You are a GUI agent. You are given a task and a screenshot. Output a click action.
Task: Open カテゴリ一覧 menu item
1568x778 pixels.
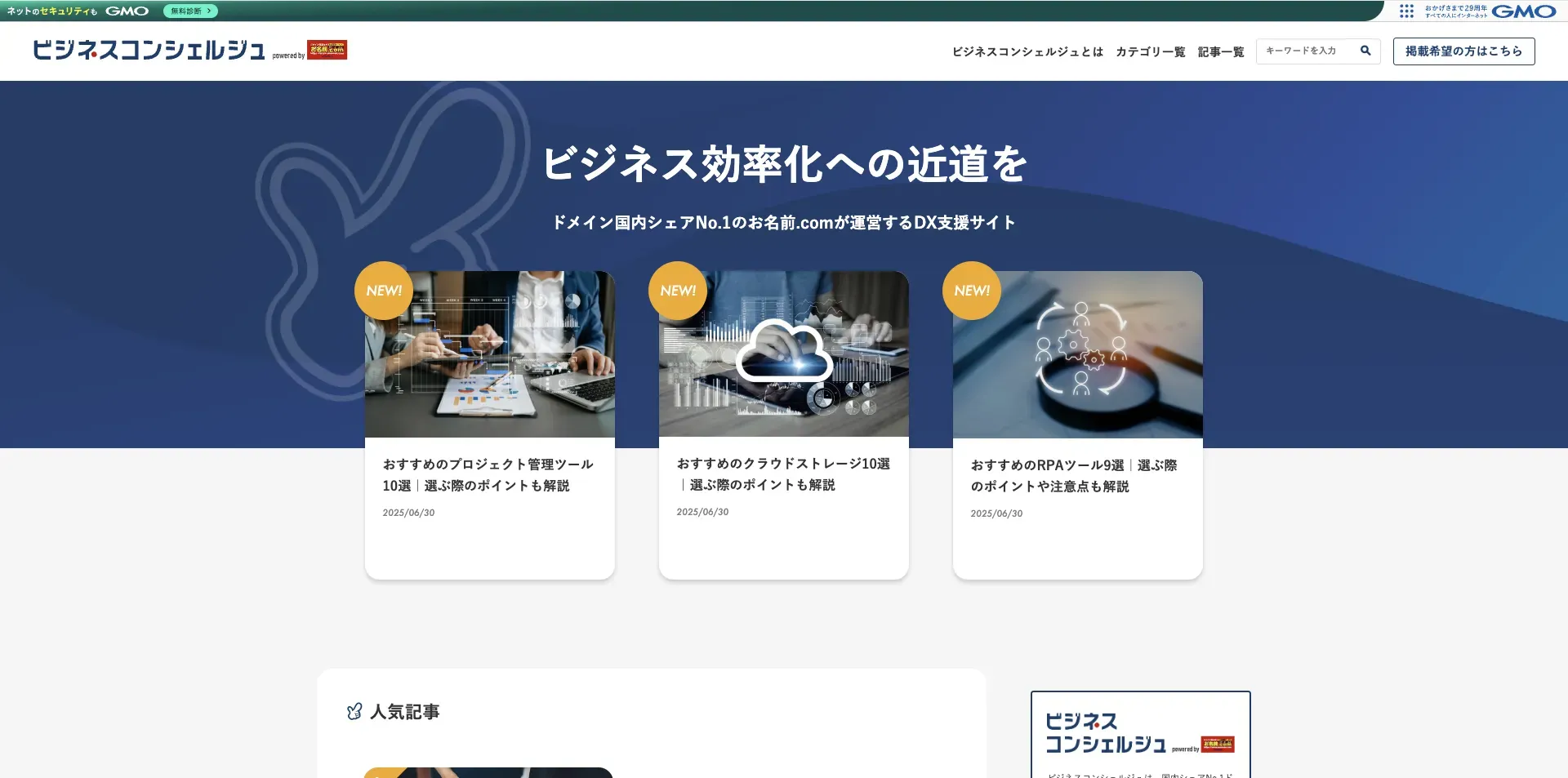point(1151,51)
